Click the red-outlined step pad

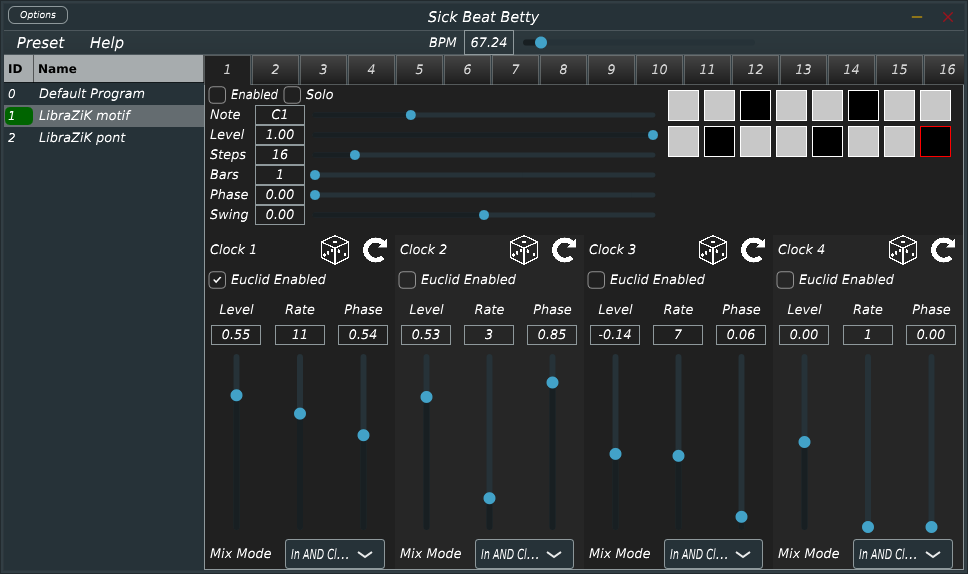pyautogui.click(x=935, y=142)
